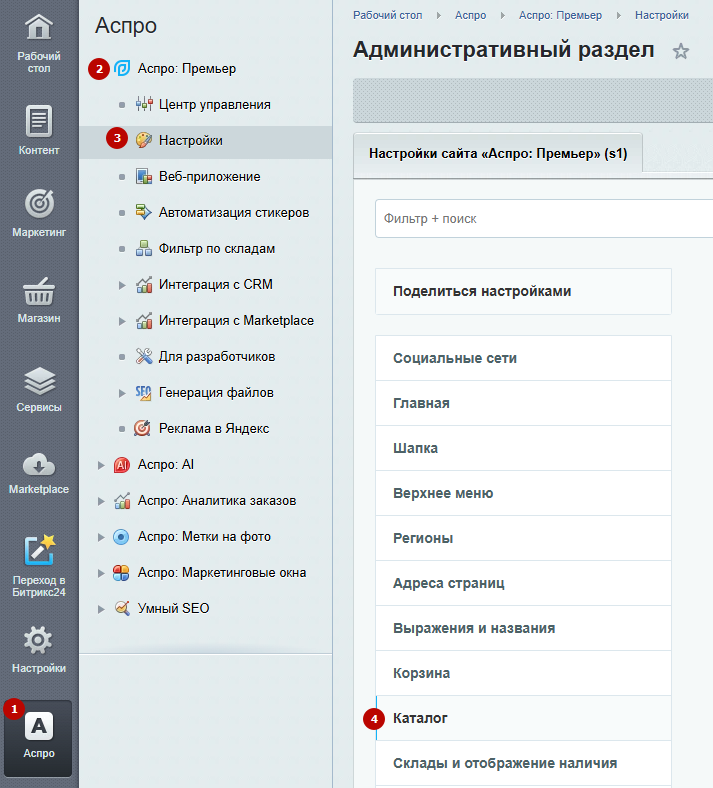The height and width of the screenshot is (788, 713).
Task: Click the Фильтр по складам icon
Action: [x=144, y=248]
